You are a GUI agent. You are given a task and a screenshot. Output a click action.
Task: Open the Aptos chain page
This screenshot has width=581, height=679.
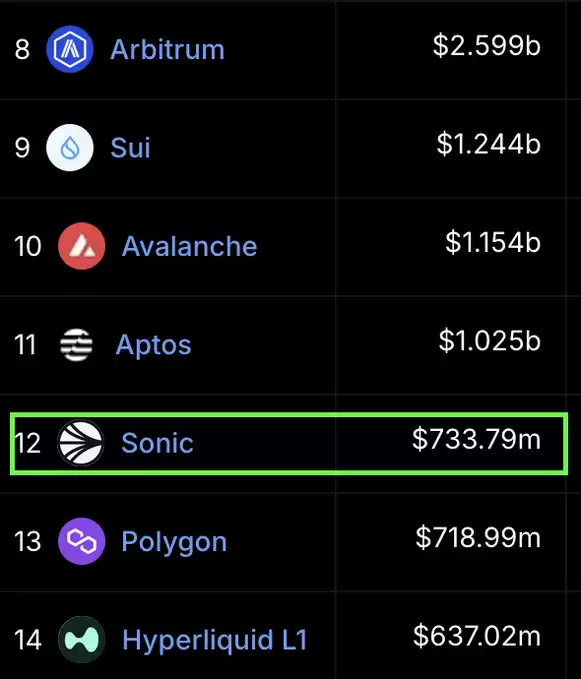pos(153,345)
